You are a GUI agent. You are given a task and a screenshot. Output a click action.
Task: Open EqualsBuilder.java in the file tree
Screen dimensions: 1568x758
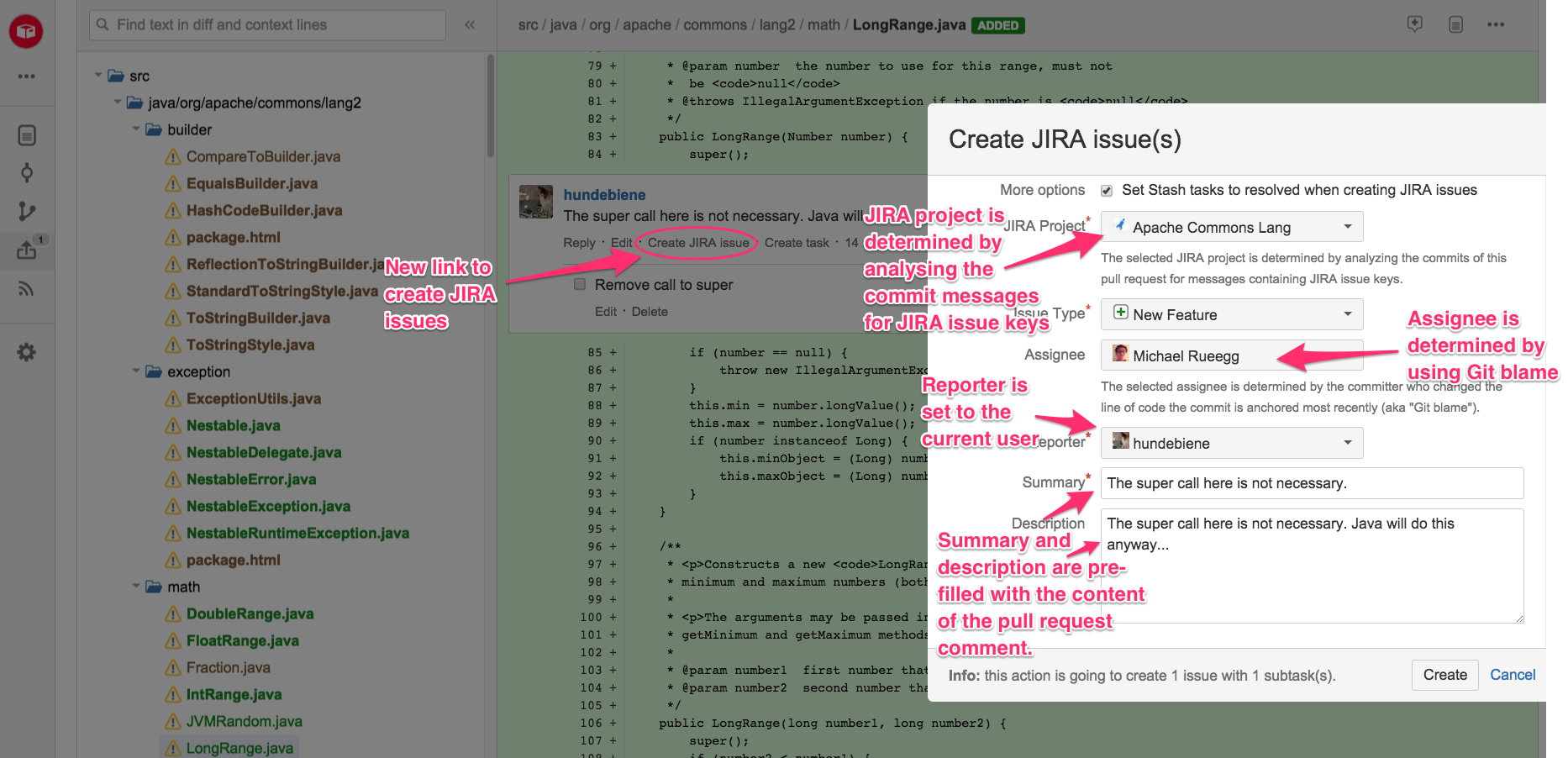coord(252,184)
